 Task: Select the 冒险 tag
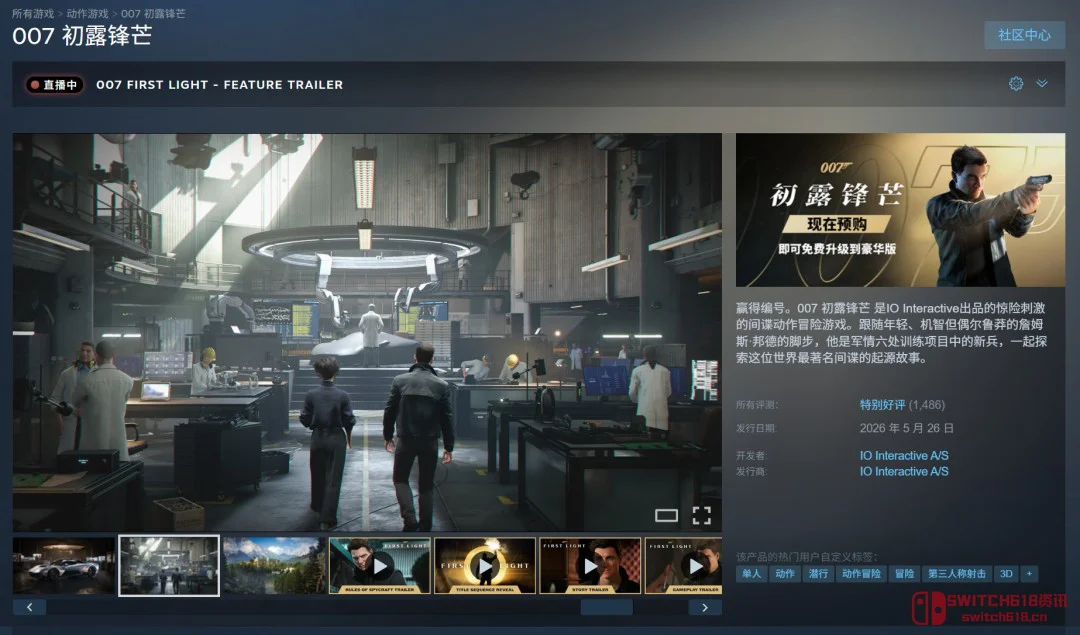point(904,574)
